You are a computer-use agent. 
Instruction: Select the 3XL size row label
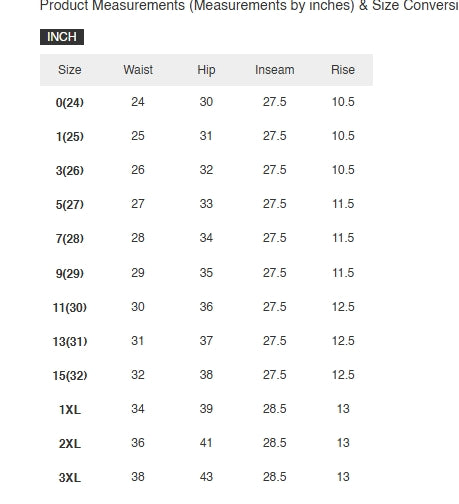(x=70, y=478)
